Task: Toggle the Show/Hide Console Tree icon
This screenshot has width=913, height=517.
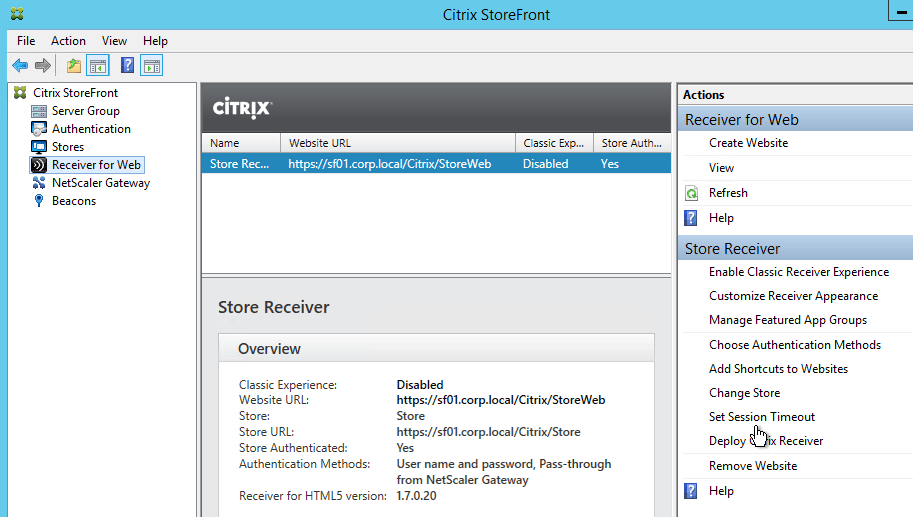Action: 98,65
